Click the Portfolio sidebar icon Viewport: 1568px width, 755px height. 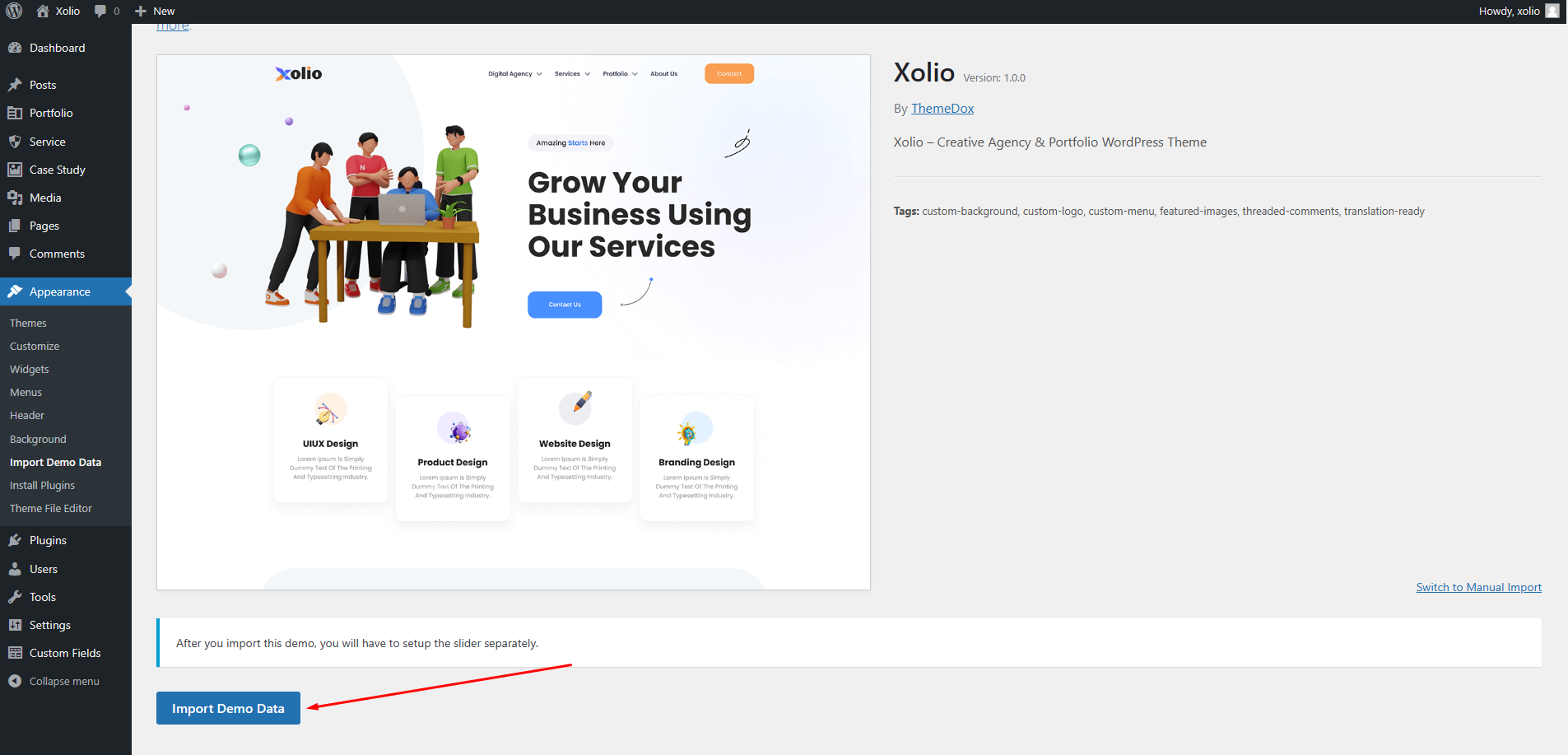15,113
